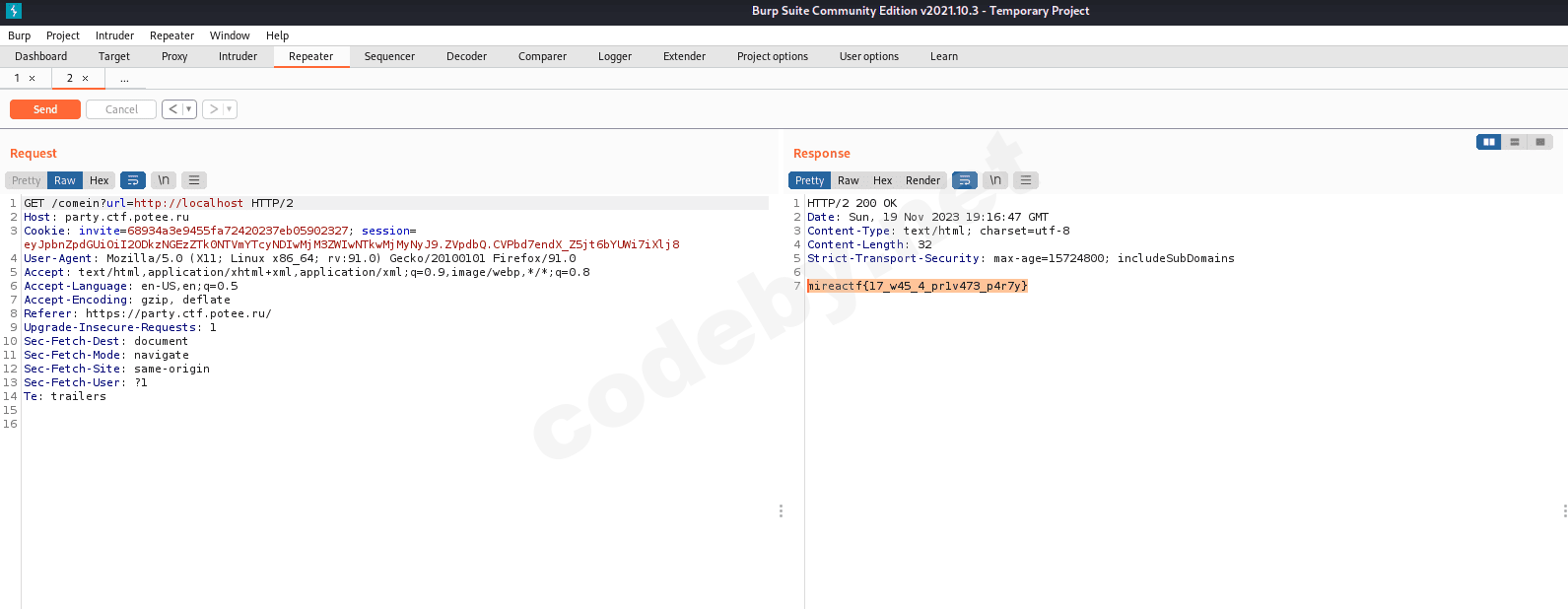1568x609 pixels.
Task: Close Repeater tab 1
Action: [32, 78]
